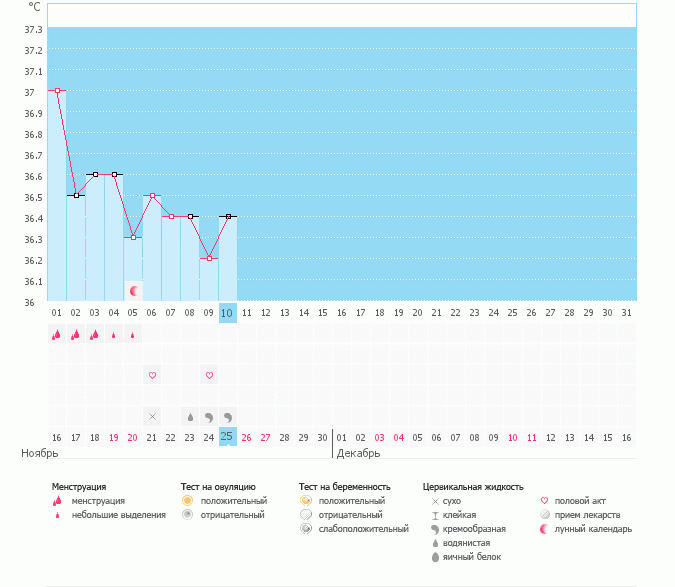The width and height of the screenshot is (675, 587).
Task: Select highlighted cycle day 10 cell
Action: pos(228,313)
